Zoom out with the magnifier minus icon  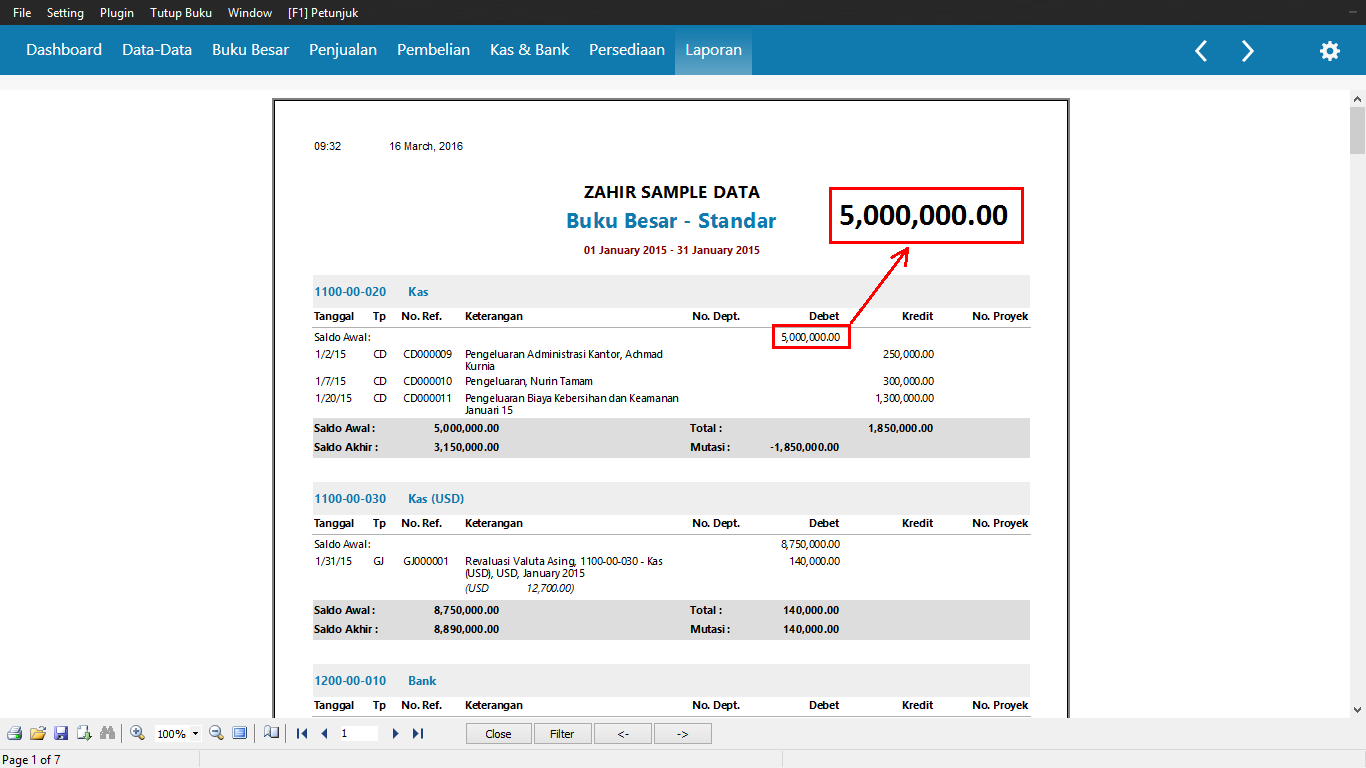click(216, 733)
